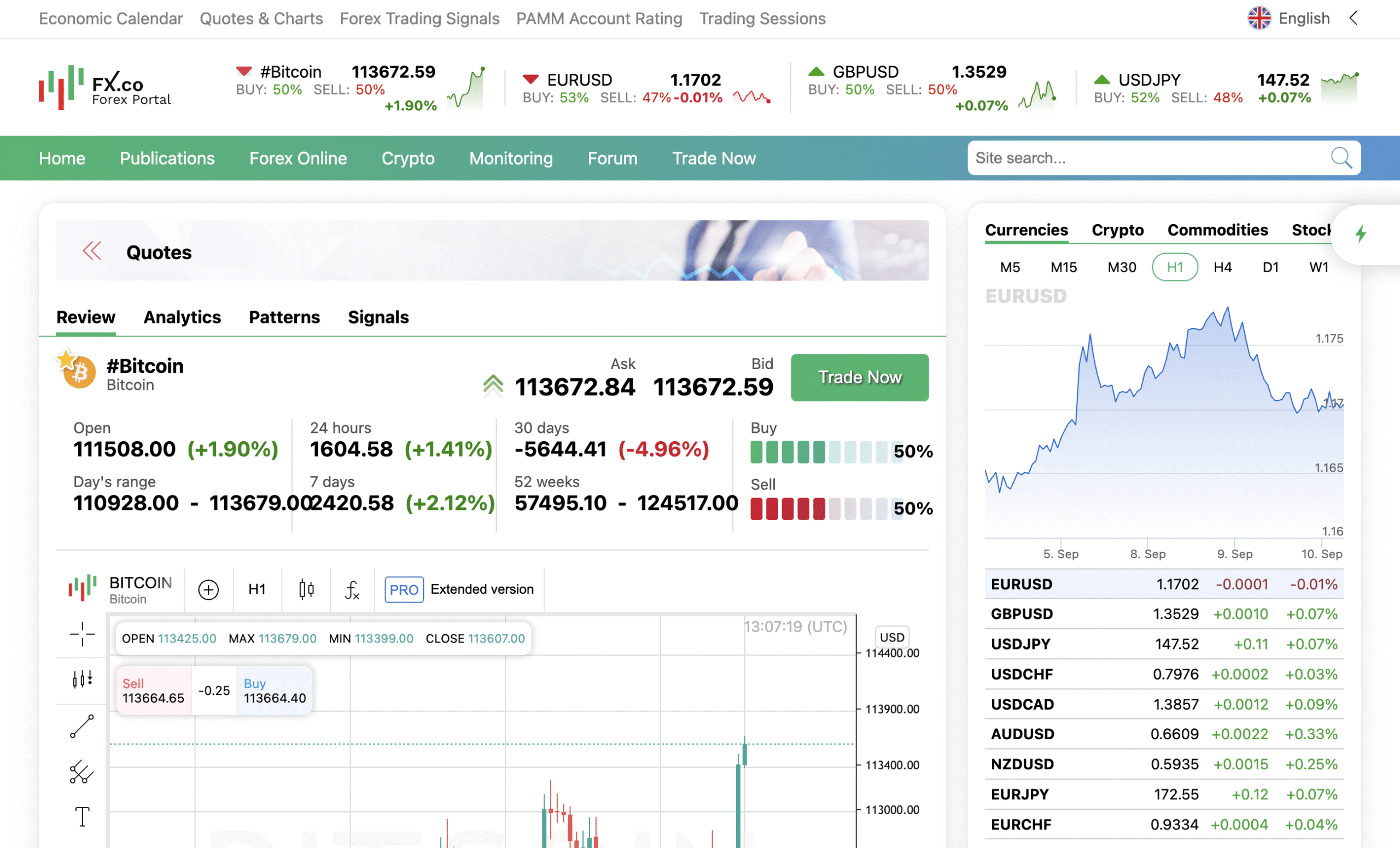The width and height of the screenshot is (1400, 848).
Task: Open the English language selector
Action: [x=1288, y=18]
